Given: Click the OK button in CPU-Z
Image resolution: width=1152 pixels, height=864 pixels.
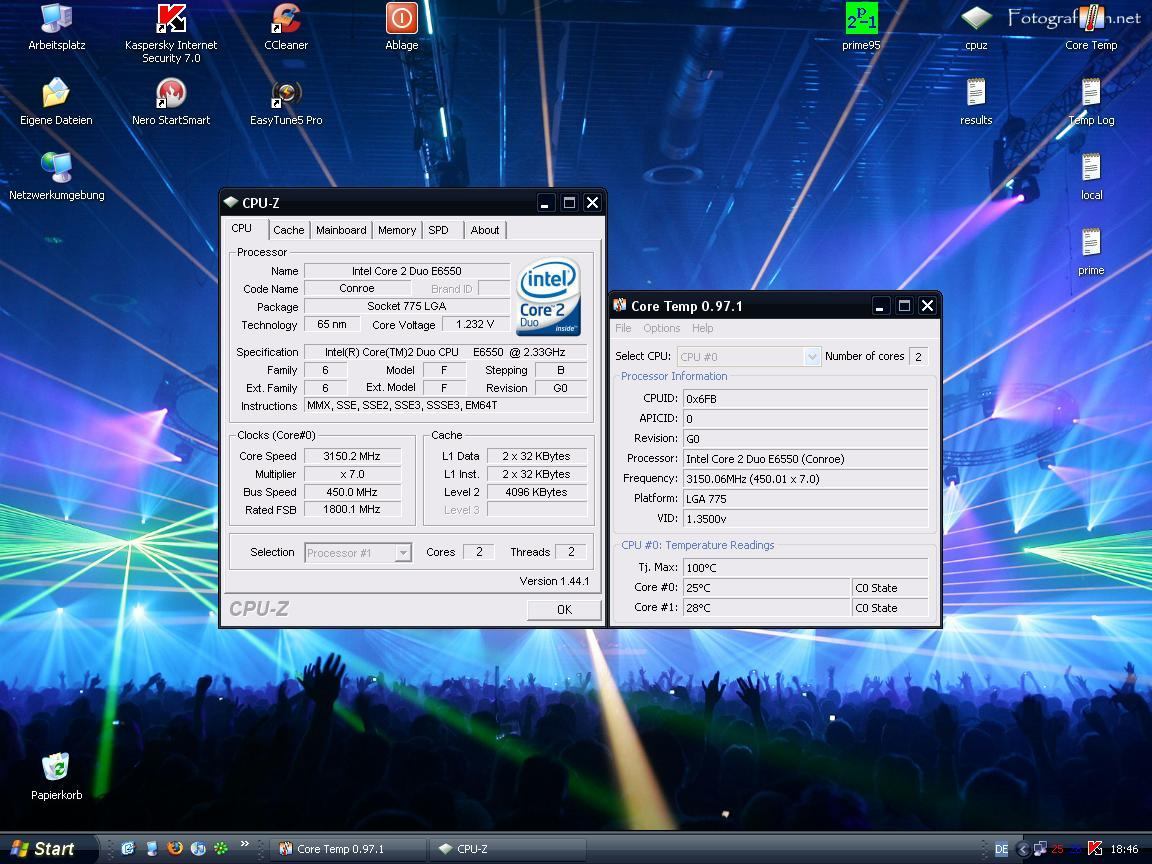Looking at the screenshot, I should pos(564,609).
